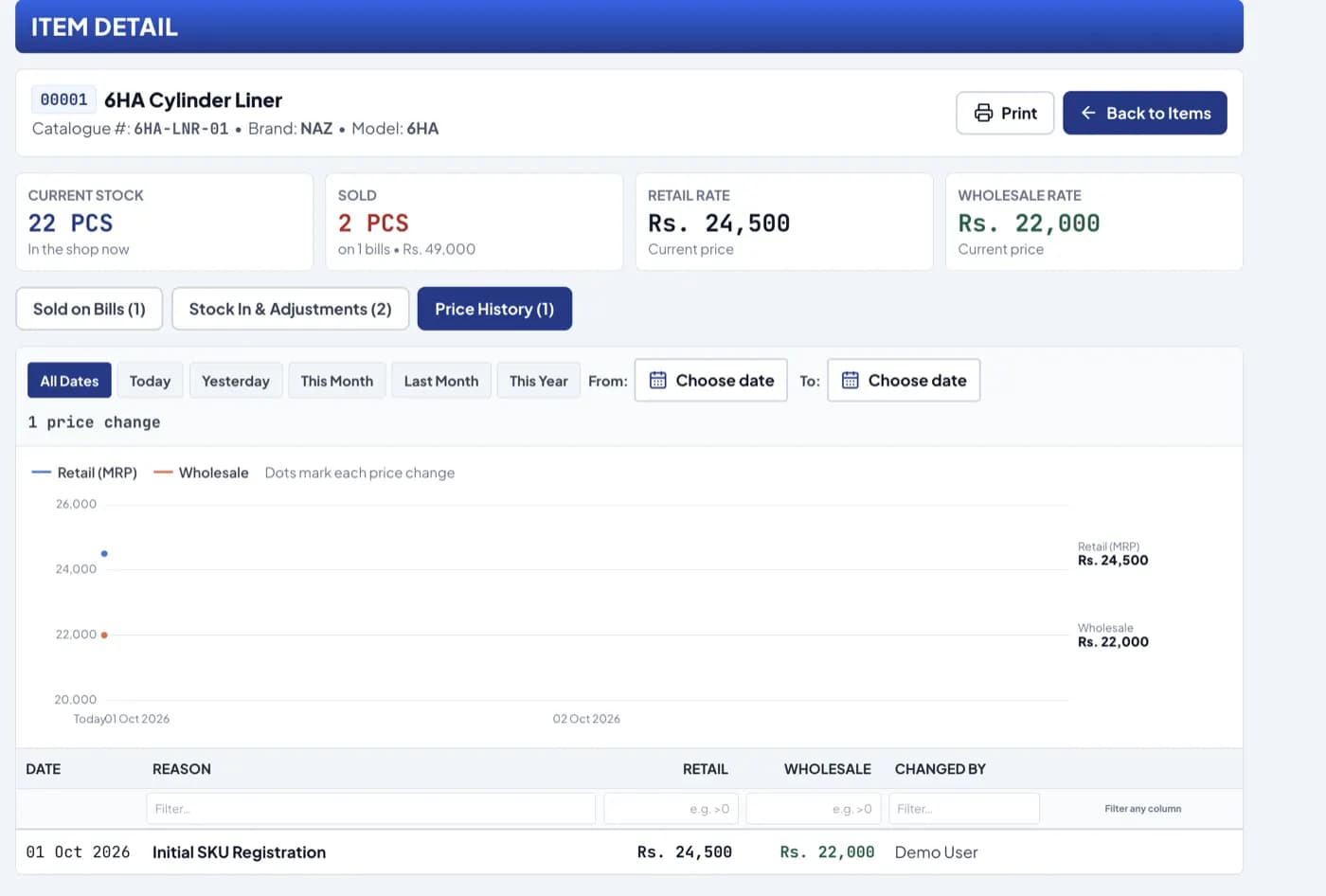Filter price history by Today
The image size is (1326, 896).
click(x=150, y=381)
